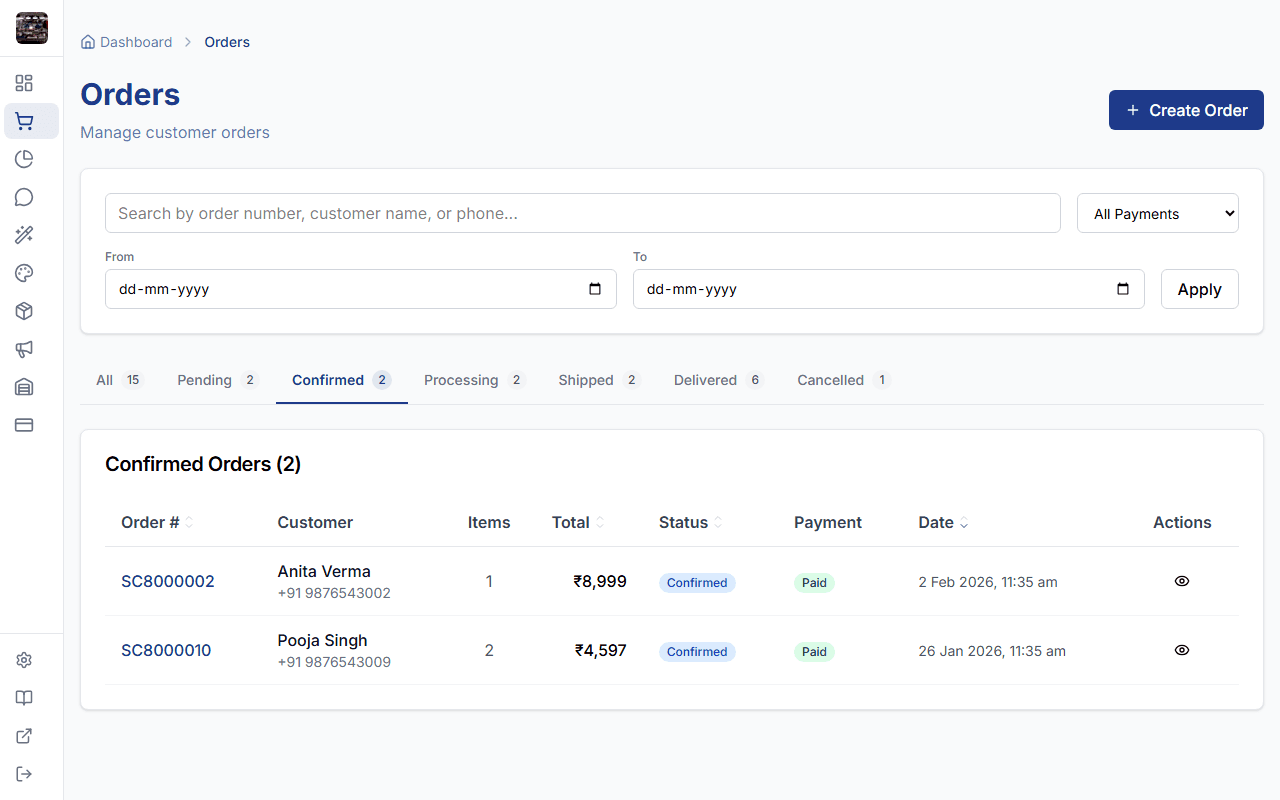Go to Dashboard breadcrumb link
This screenshot has height=800, width=1280.
click(136, 42)
